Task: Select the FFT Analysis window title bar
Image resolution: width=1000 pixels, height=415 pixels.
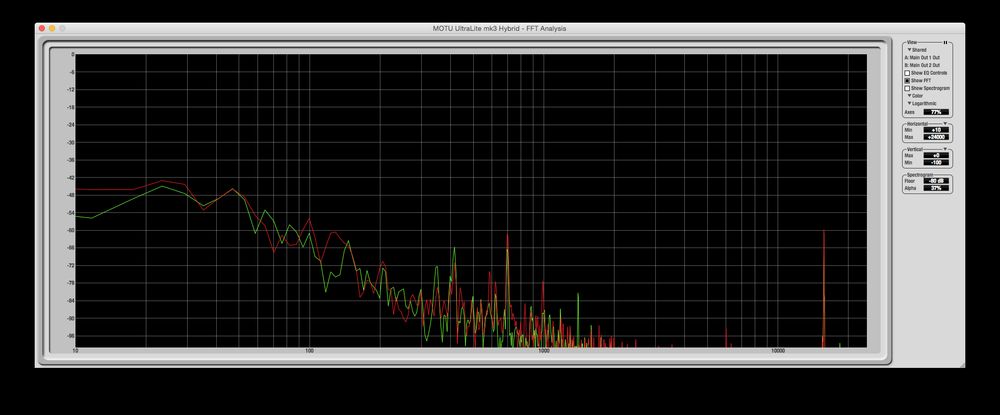Action: point(499,28)
